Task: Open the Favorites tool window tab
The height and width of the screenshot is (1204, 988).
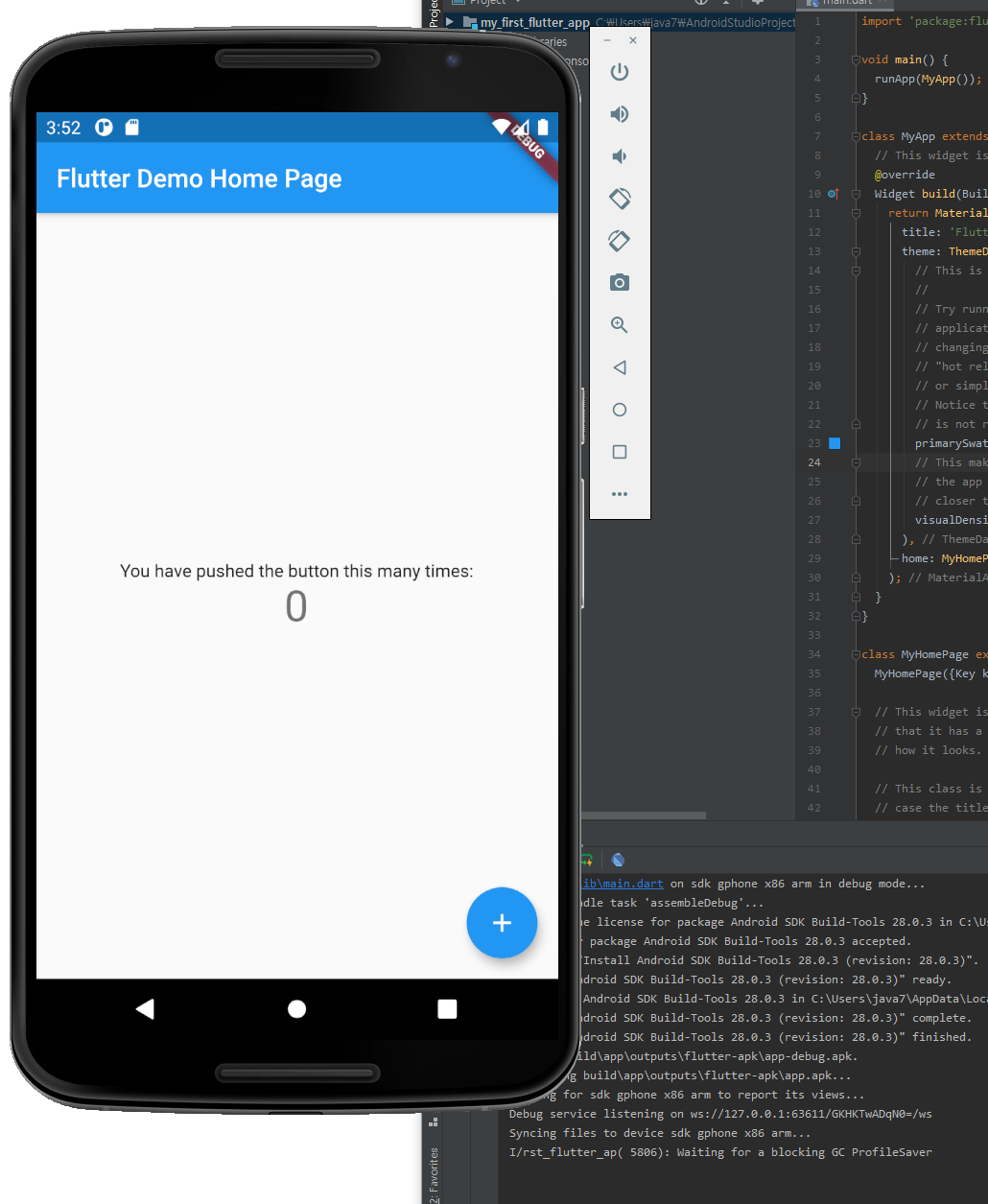Action: coord(434,1175)
